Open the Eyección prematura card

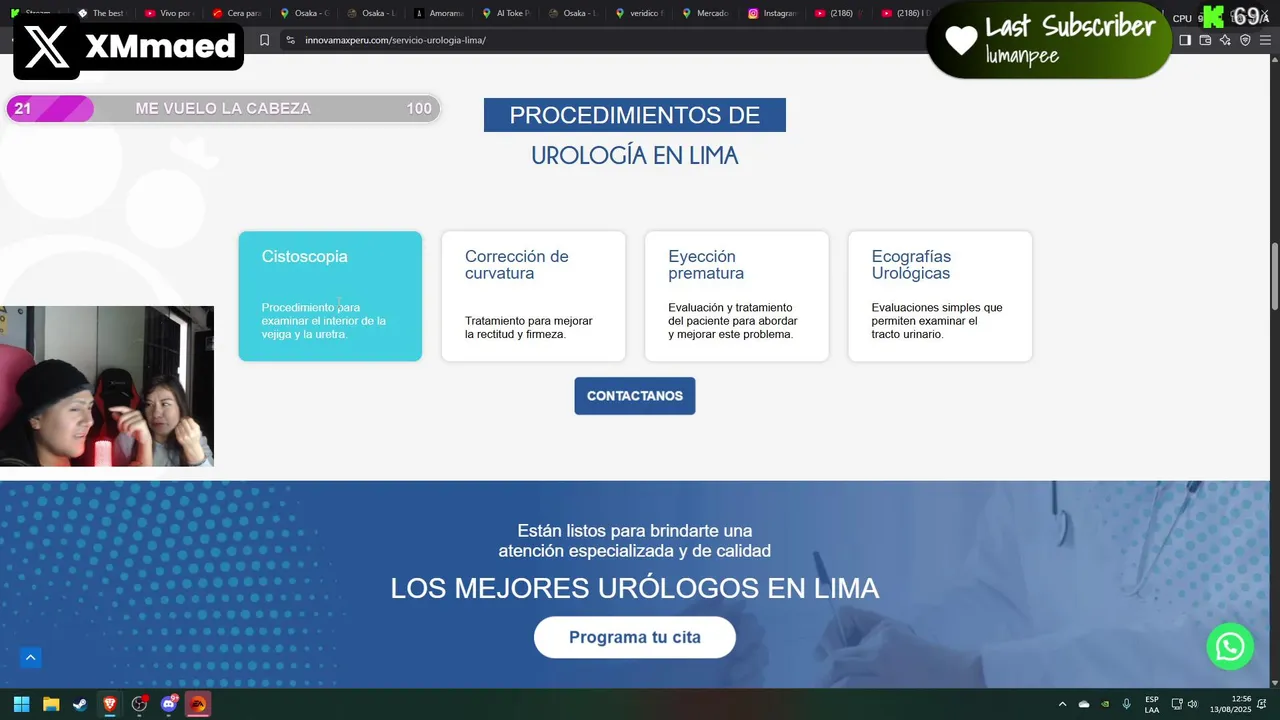pos(737,296)
